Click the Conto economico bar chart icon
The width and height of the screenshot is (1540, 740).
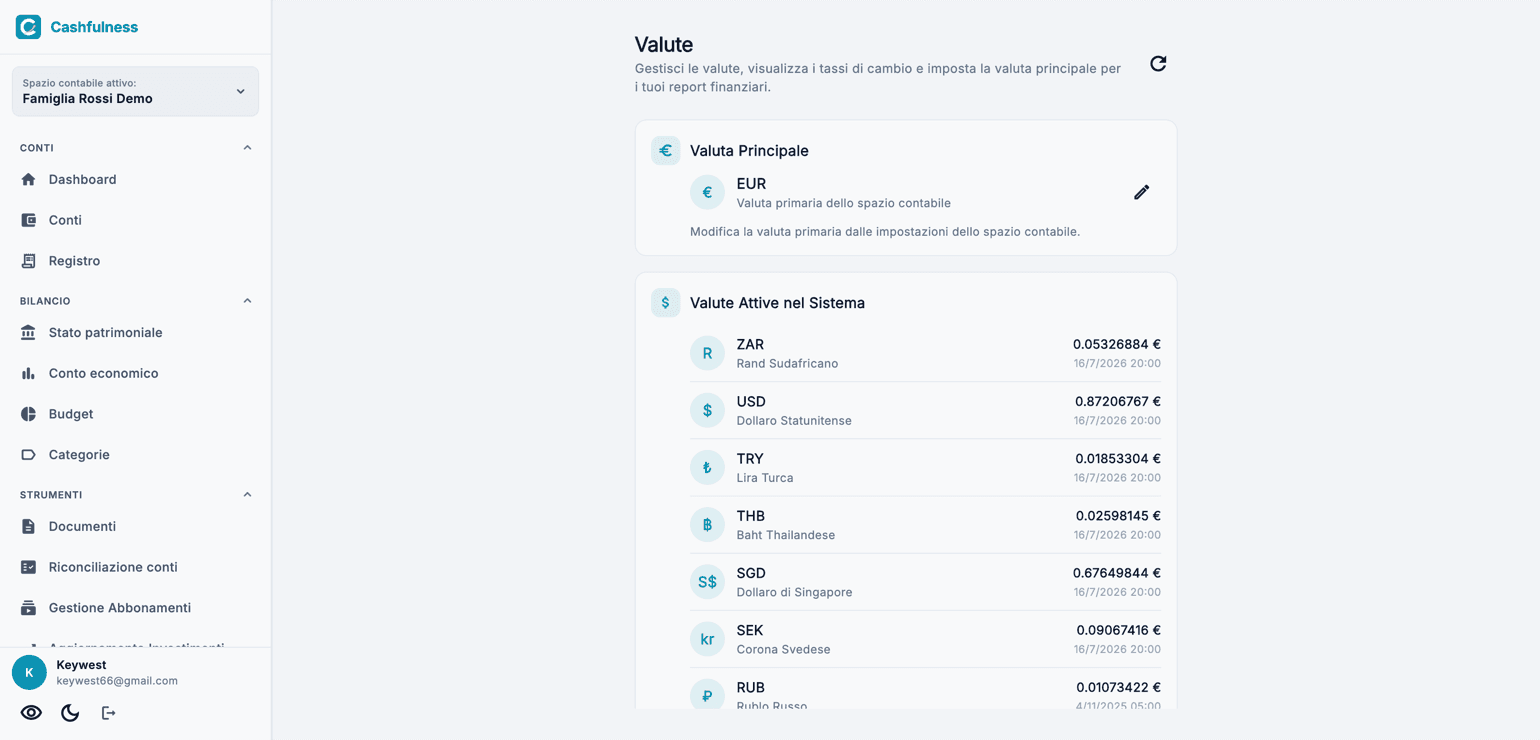click(28, 373)
